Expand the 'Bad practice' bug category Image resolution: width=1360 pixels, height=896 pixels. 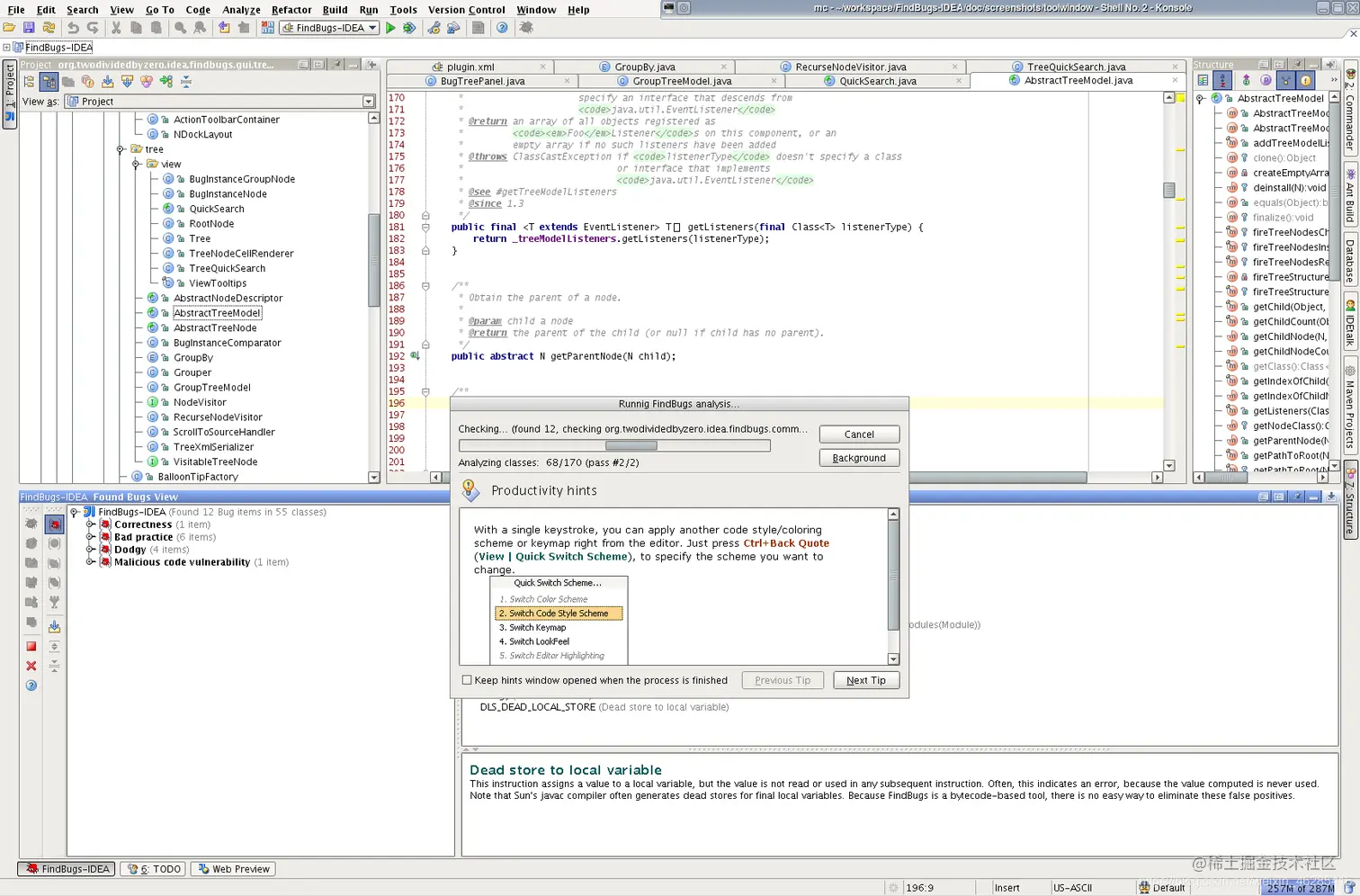pyautogui.click(x=91, y=537)
